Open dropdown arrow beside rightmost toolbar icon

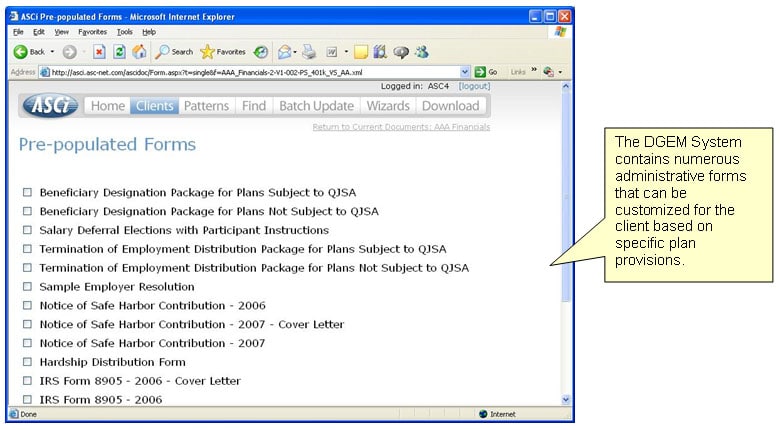click(x=560, y=72)
